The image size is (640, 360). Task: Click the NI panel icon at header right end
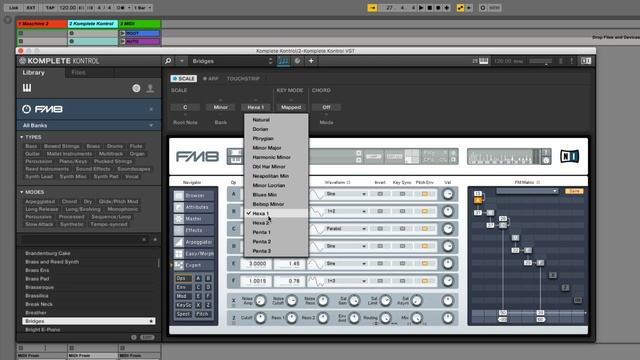coord(586,61)
